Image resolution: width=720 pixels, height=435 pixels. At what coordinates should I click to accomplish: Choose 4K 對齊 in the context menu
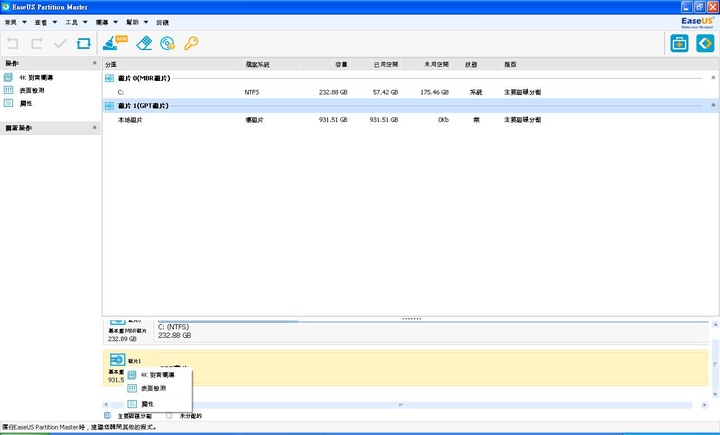tap(158, 375)
